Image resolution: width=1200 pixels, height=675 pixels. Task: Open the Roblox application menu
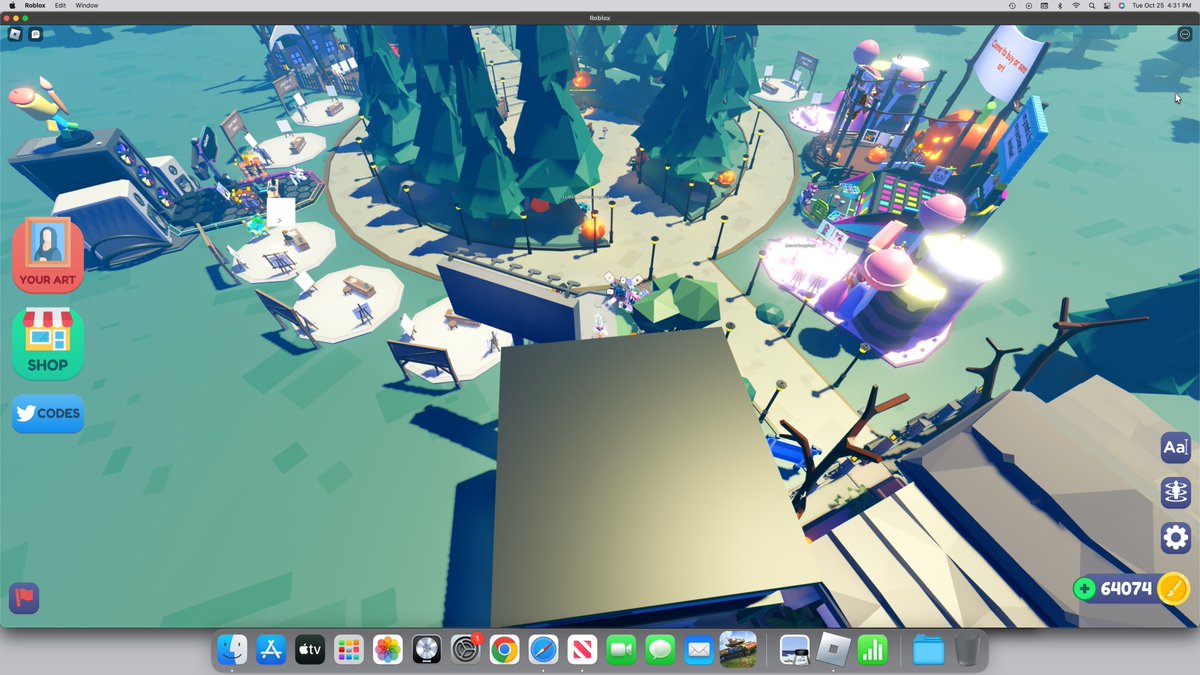36,5
